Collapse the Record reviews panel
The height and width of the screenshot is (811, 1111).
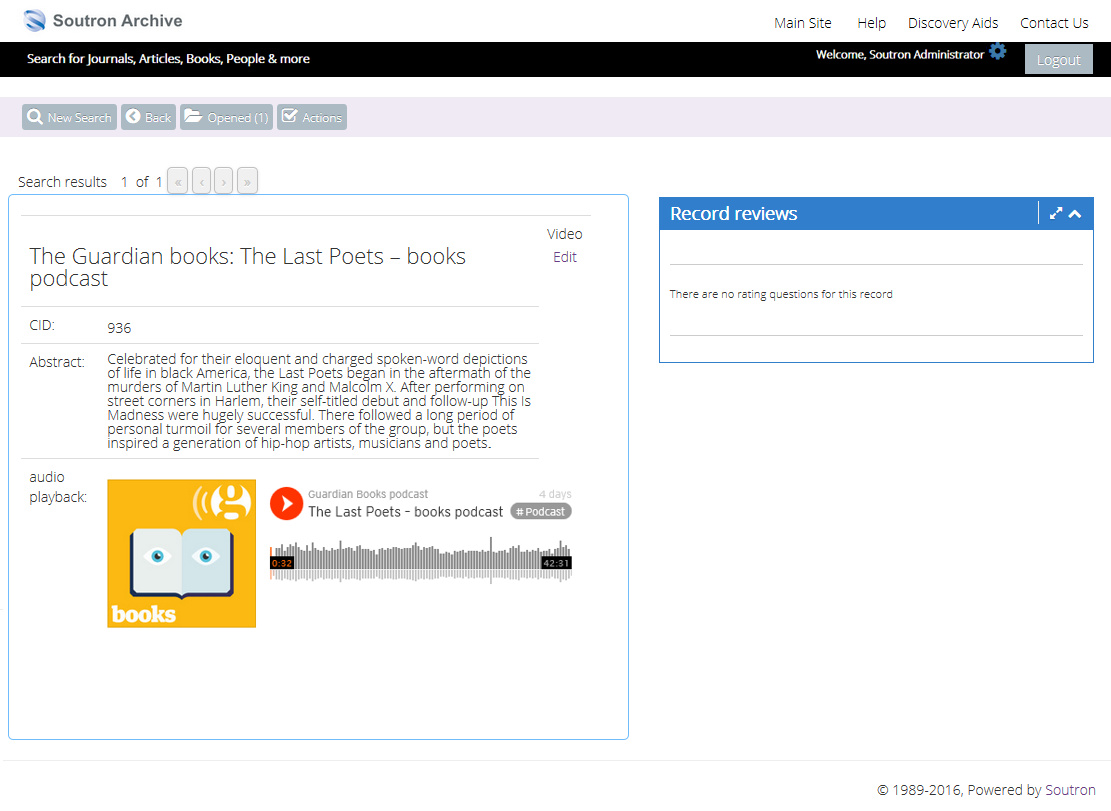[x=1075, y=213]
